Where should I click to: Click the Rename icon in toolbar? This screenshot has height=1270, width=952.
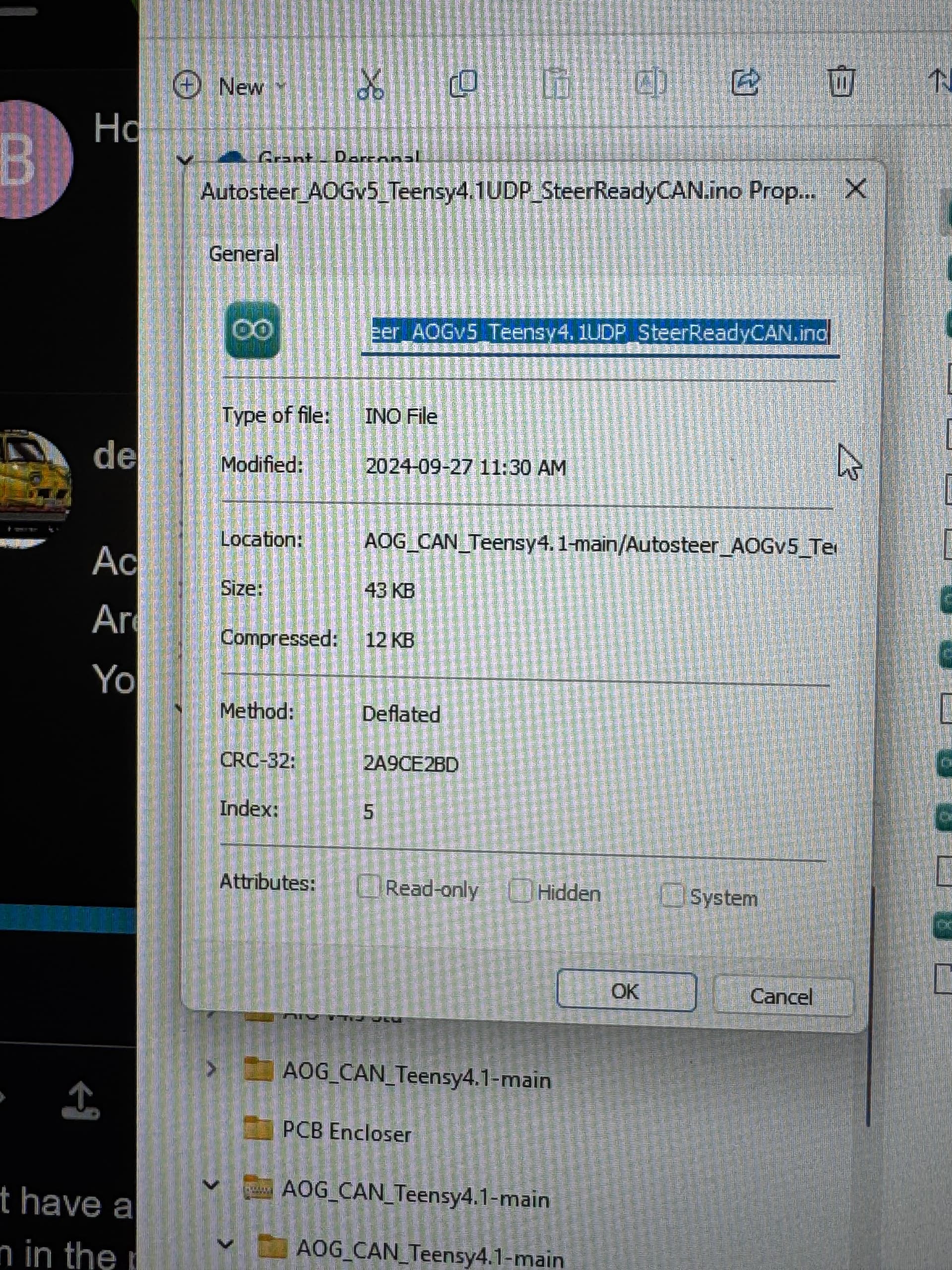coord(651,83)
